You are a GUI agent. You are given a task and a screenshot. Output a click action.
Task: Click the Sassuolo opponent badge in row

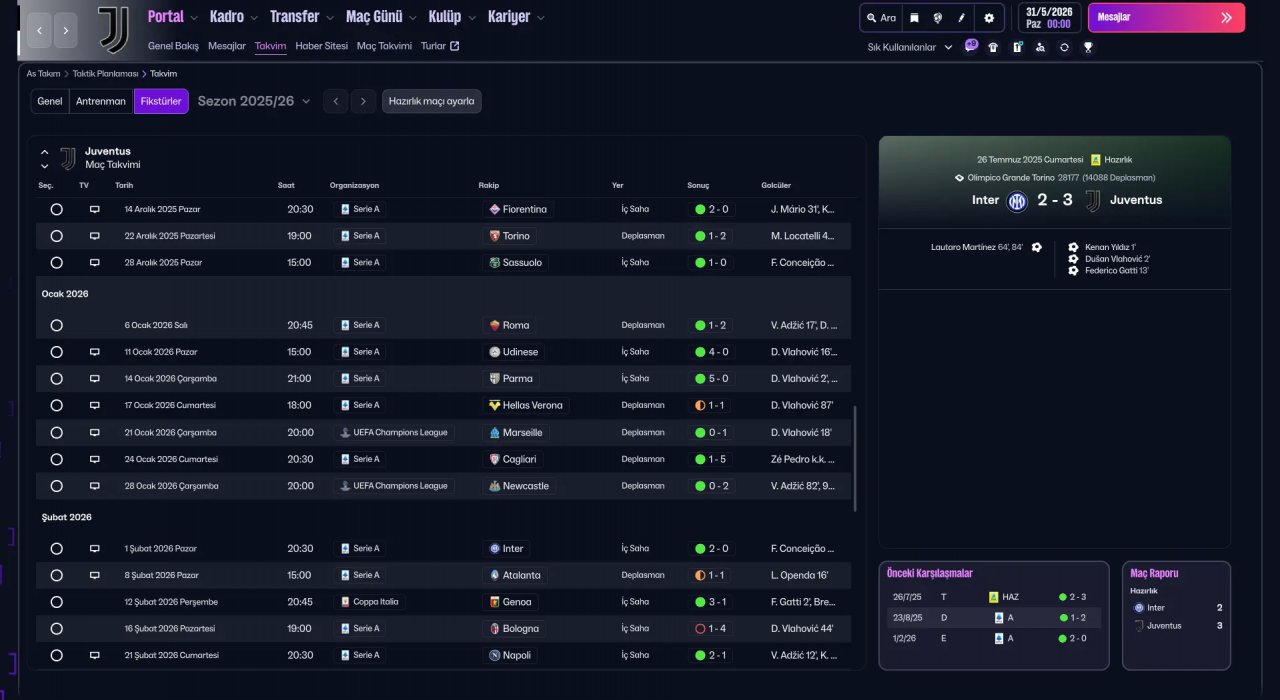[516, 263]
